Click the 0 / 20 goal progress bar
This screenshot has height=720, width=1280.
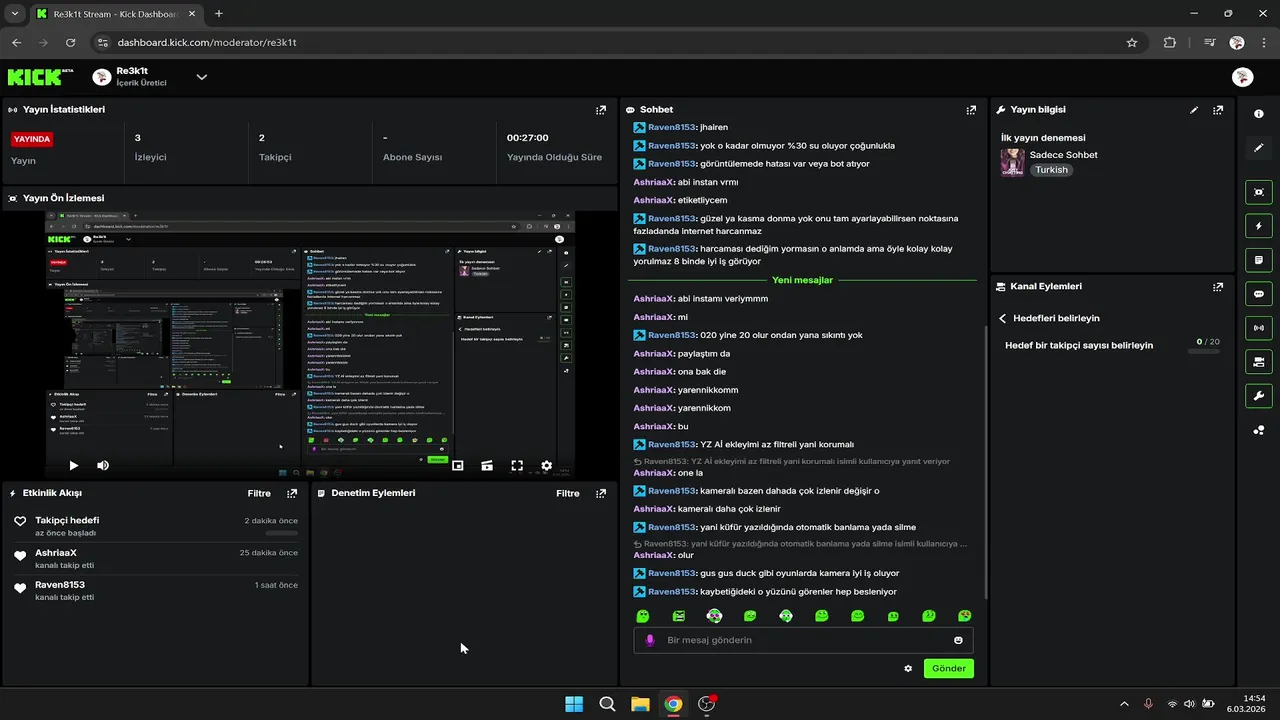tap(1203, 352)
